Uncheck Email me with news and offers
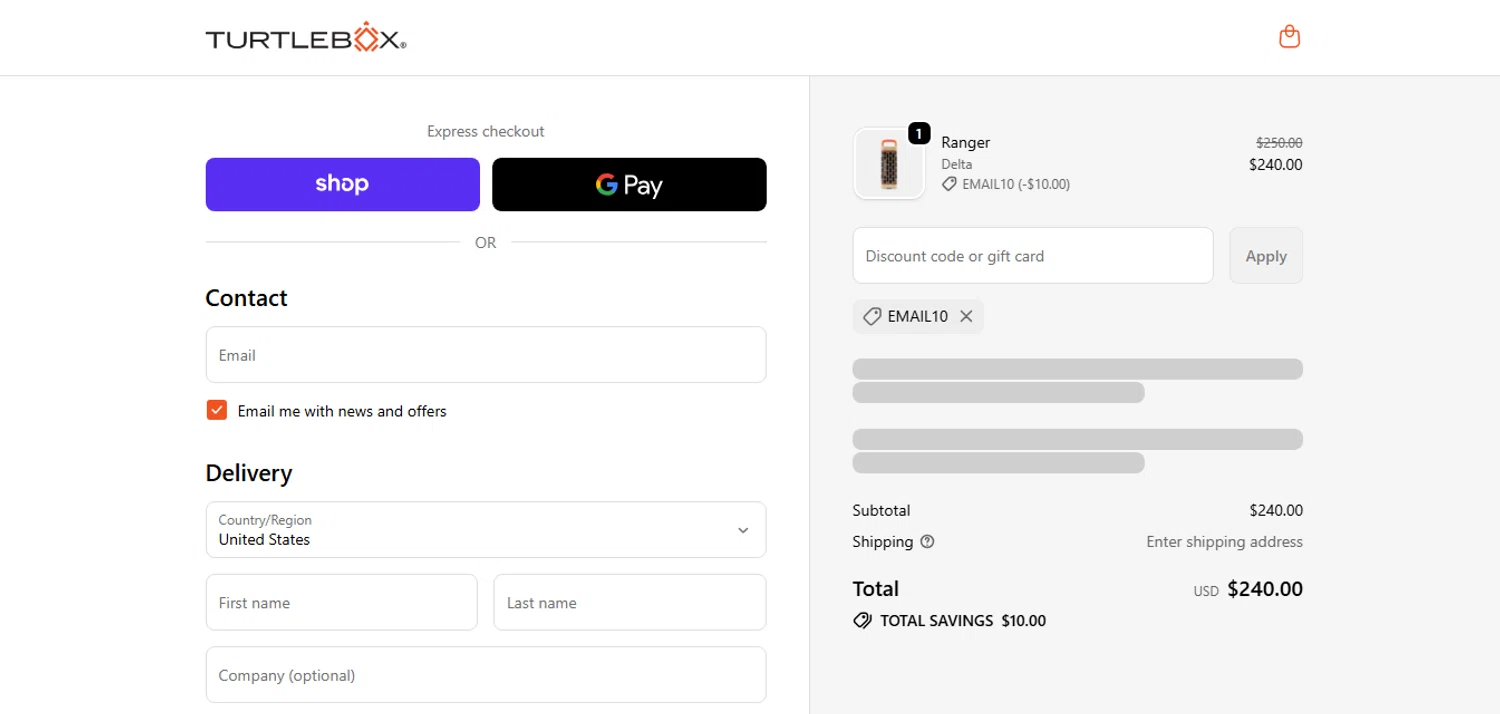The height and width of the screenshot is (714, 1500). pos(217,410)
